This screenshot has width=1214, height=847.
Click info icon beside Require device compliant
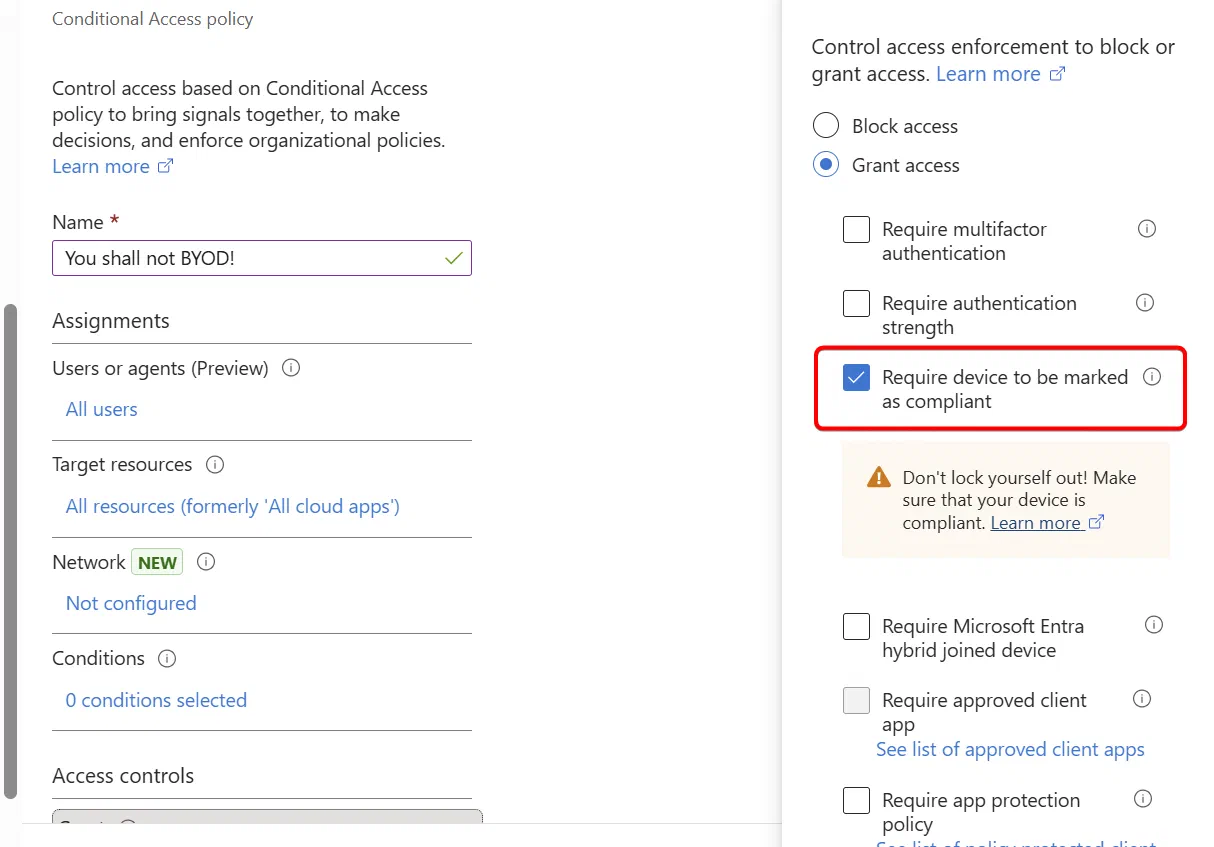pos(1152,377)
